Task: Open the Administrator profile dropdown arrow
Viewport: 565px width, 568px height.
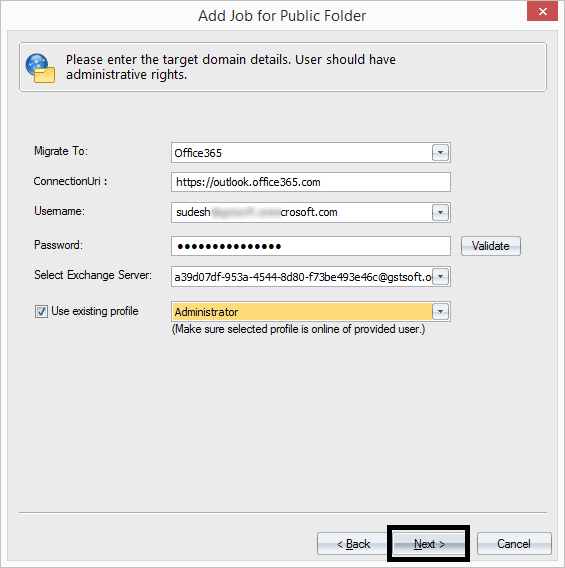Action: pyautogui.click(x=440, y=312)
